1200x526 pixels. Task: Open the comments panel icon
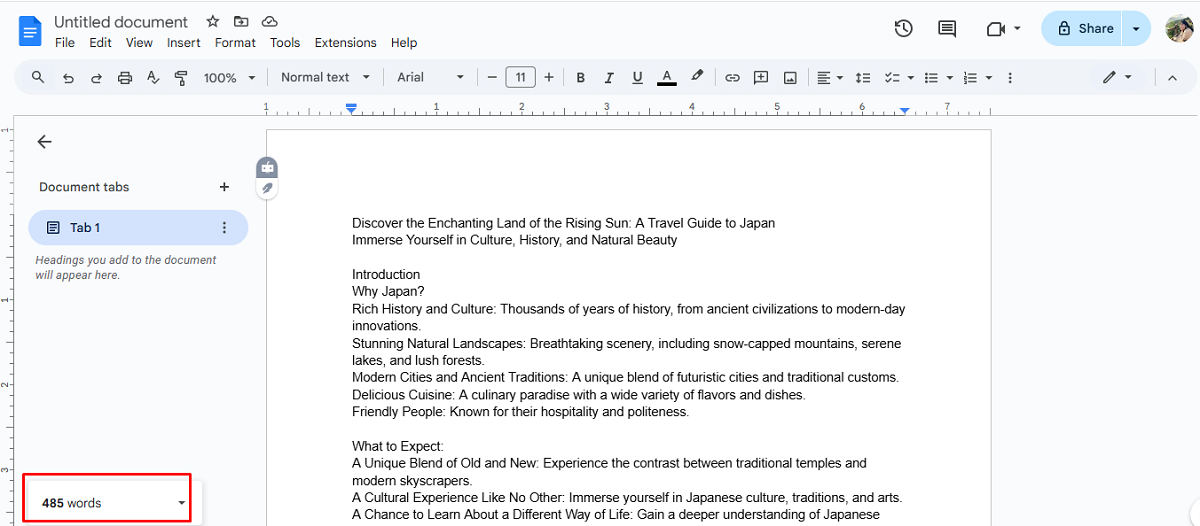[947, 29]
